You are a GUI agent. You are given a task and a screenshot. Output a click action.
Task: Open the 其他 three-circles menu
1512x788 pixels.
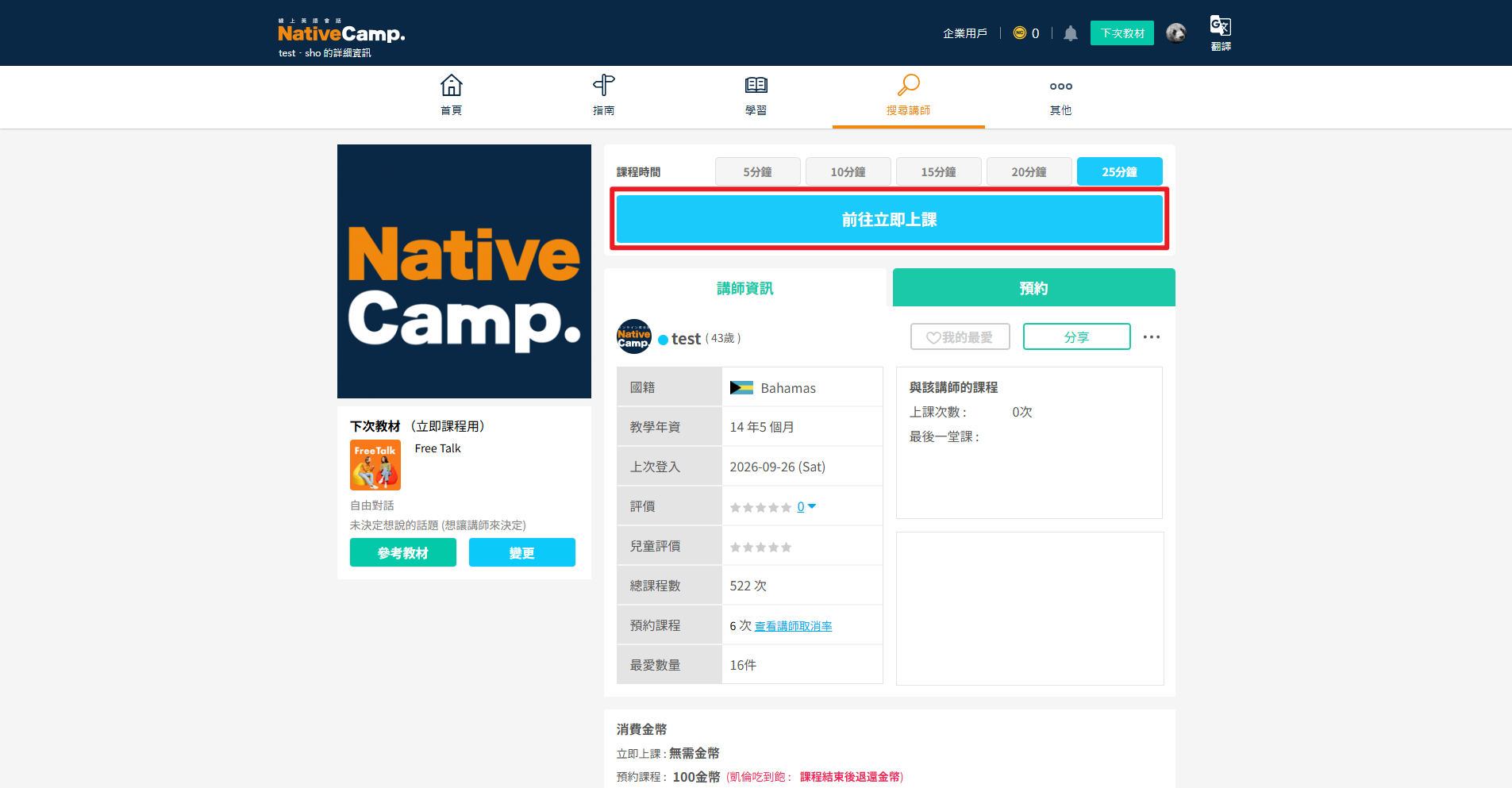tap(1060, 86)
